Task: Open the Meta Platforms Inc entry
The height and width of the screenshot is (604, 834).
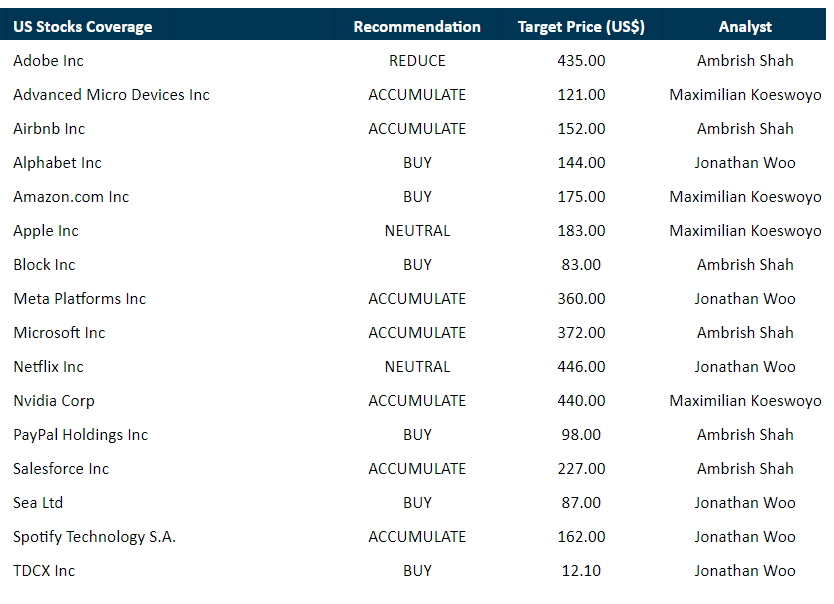Action: coord(79,299)
